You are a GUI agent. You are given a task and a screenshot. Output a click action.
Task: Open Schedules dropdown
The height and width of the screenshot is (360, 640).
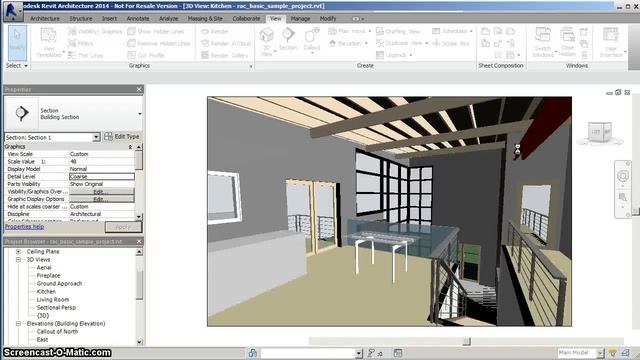click(452, 31)
